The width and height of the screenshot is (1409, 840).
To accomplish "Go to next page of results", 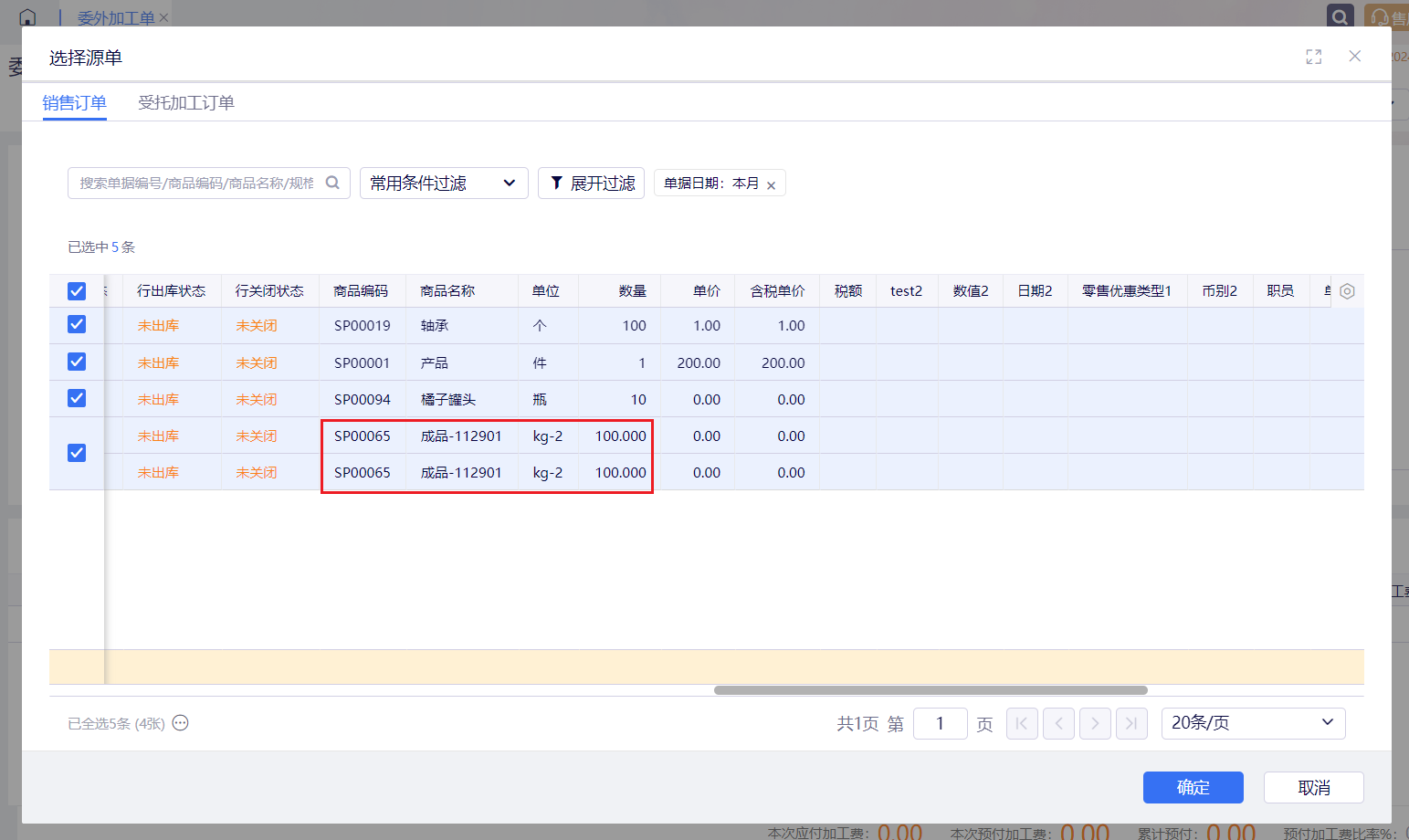I will pos(1095,724).
